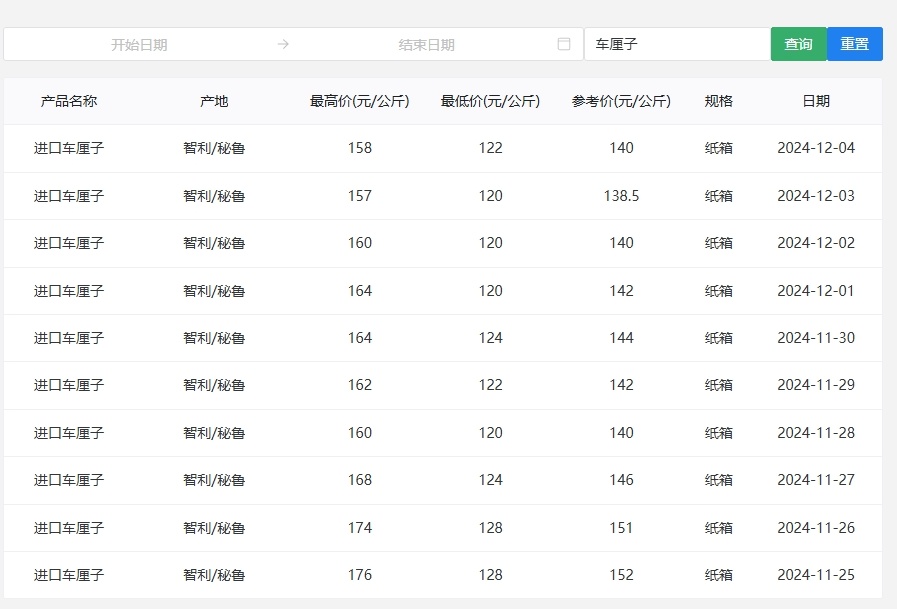Click inside the 开始日期 start date field
The height and width of the screenshot is (609, 897).
coord(140,43)
